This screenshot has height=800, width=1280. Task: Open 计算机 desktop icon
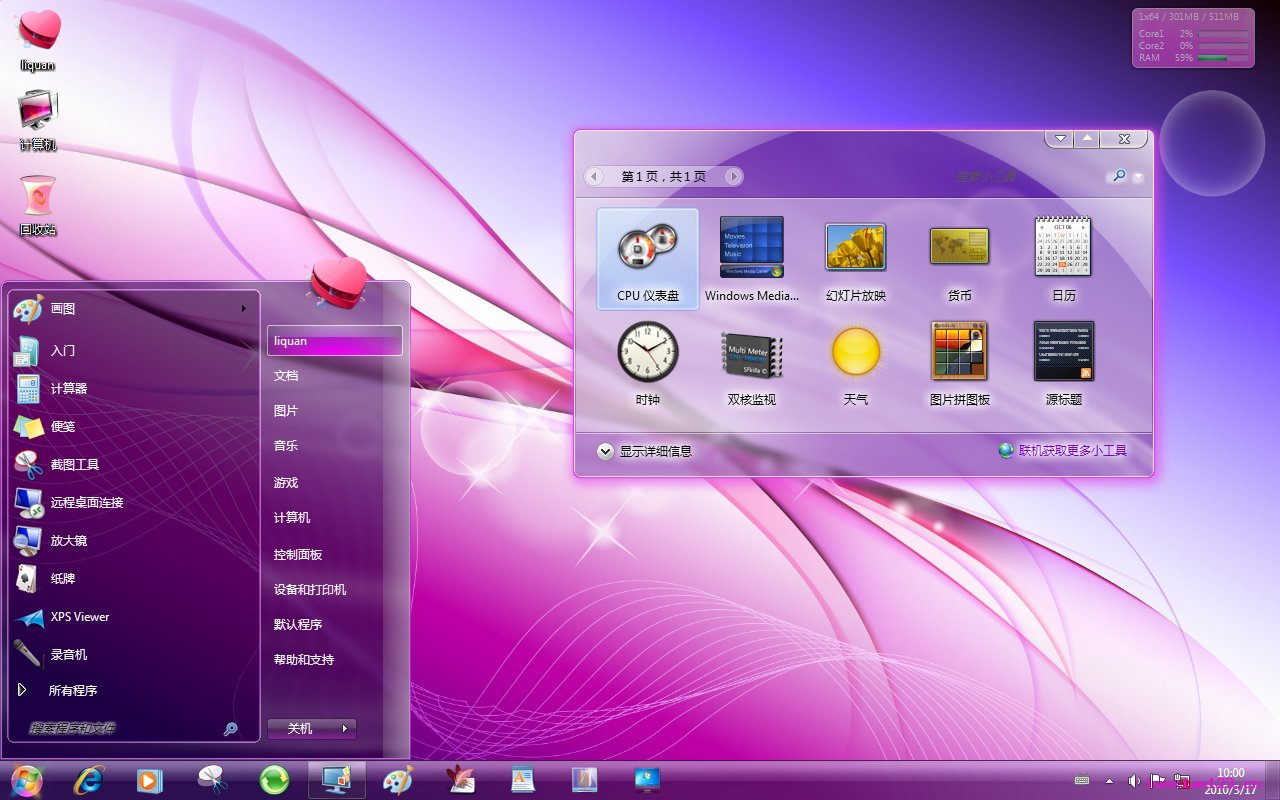tap(38, 121)
